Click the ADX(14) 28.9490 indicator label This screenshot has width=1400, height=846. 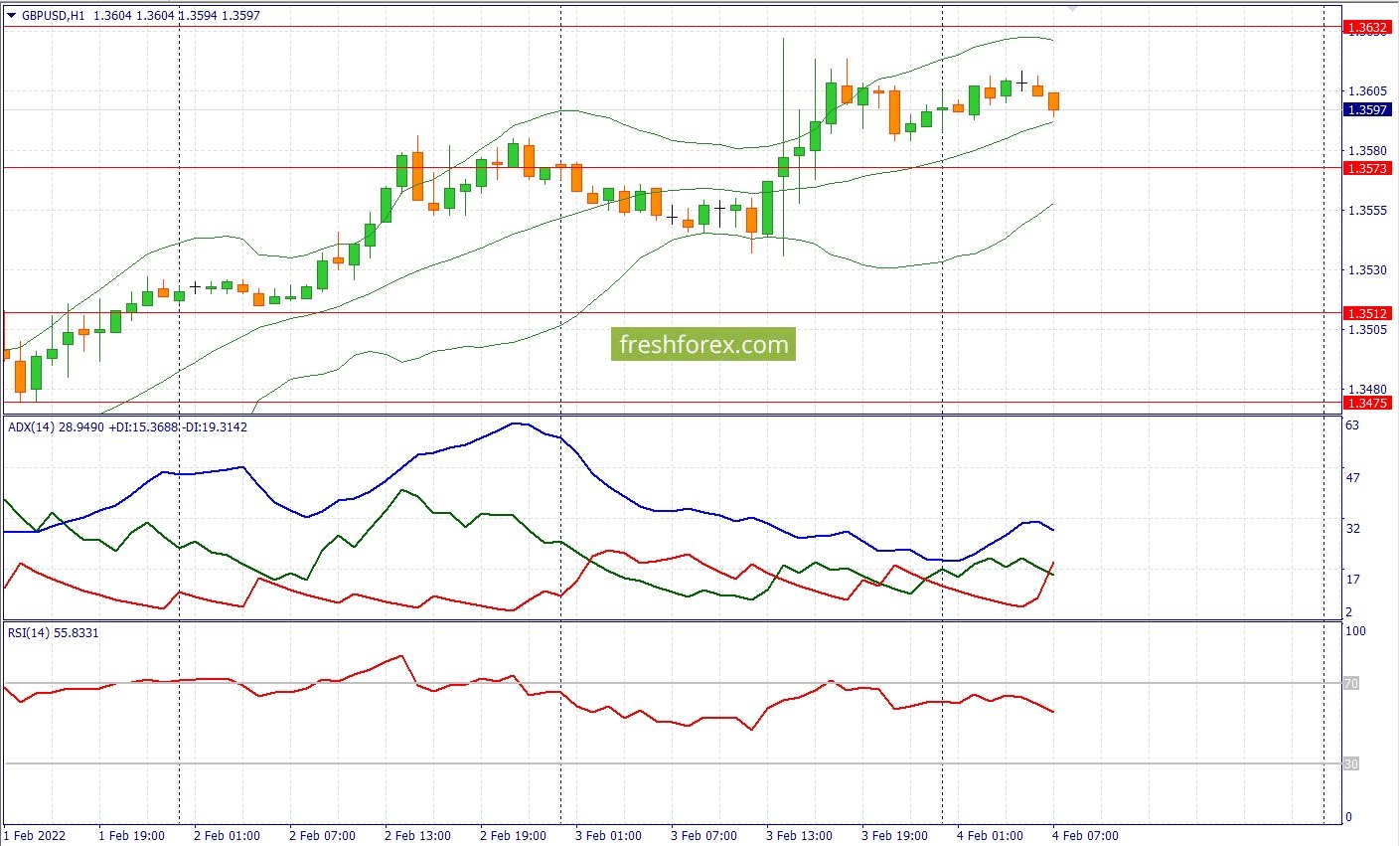tap(56, 427)
